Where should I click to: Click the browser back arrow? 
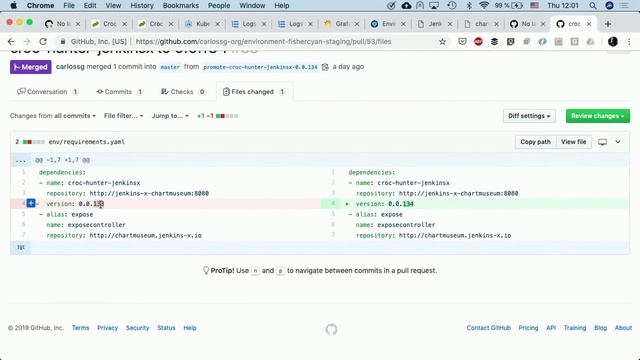pos(11,42)
